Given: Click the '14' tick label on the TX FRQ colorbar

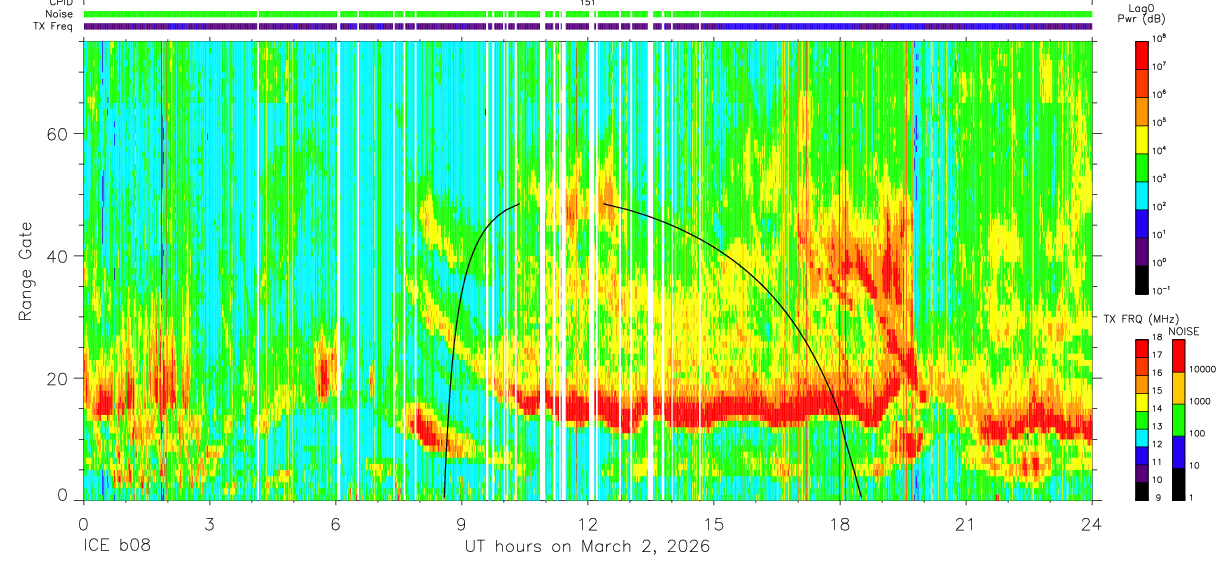Looking at the screenshot, I should coord(1157,409).
